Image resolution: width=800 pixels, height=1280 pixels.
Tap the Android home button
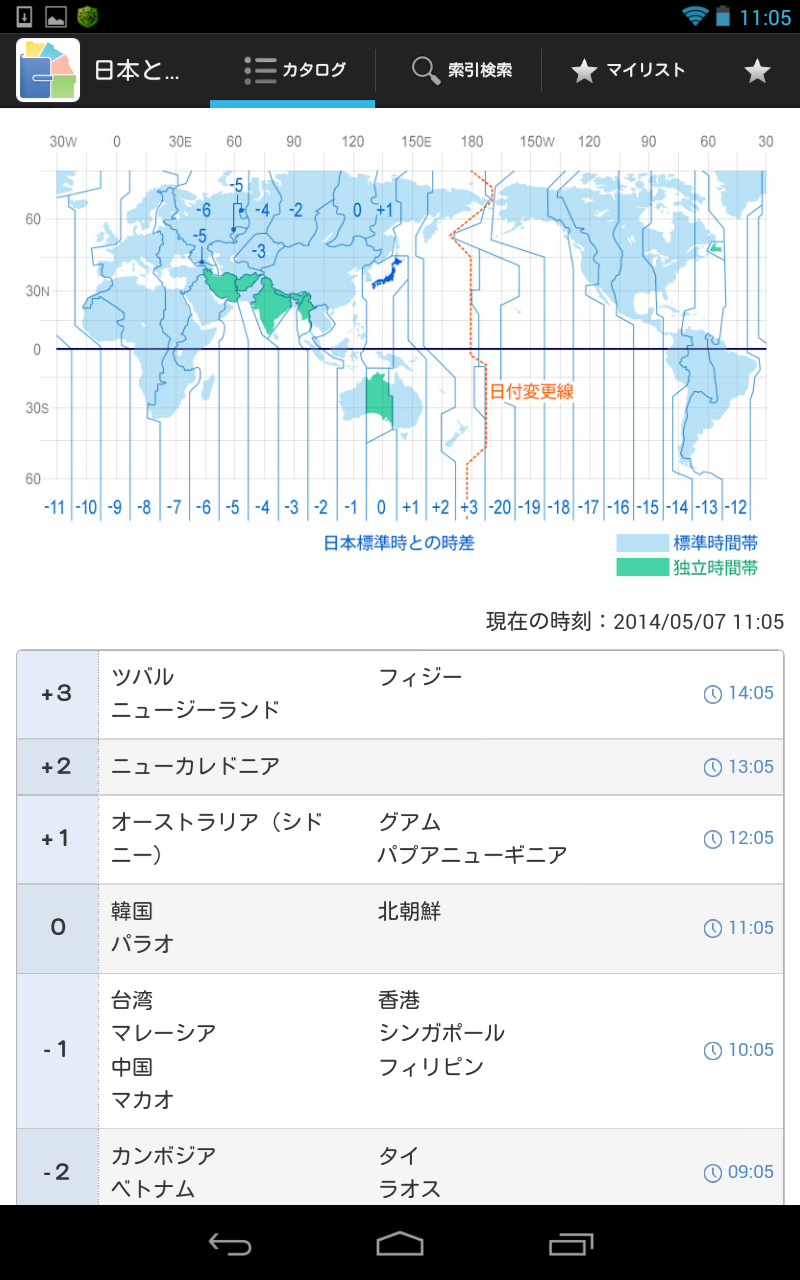coord(400,1243)
